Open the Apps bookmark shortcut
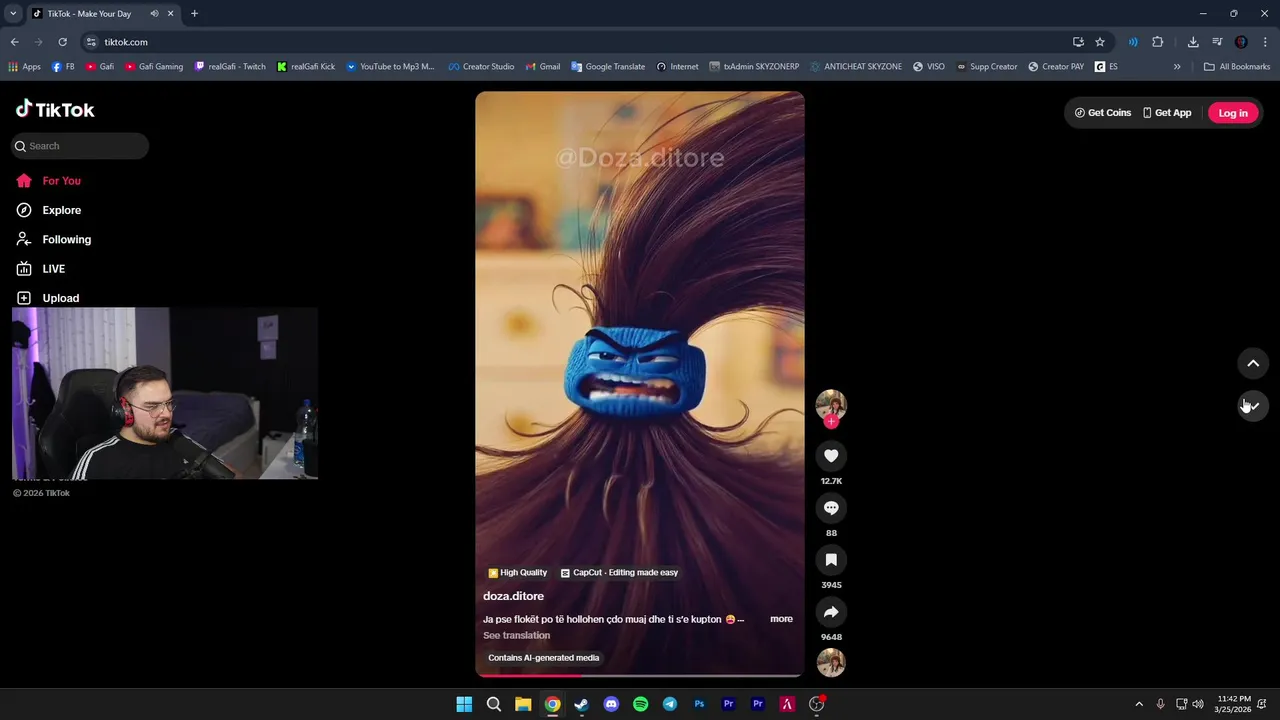1280x720 pixels. pyautogui.click(x=24, y=67)
